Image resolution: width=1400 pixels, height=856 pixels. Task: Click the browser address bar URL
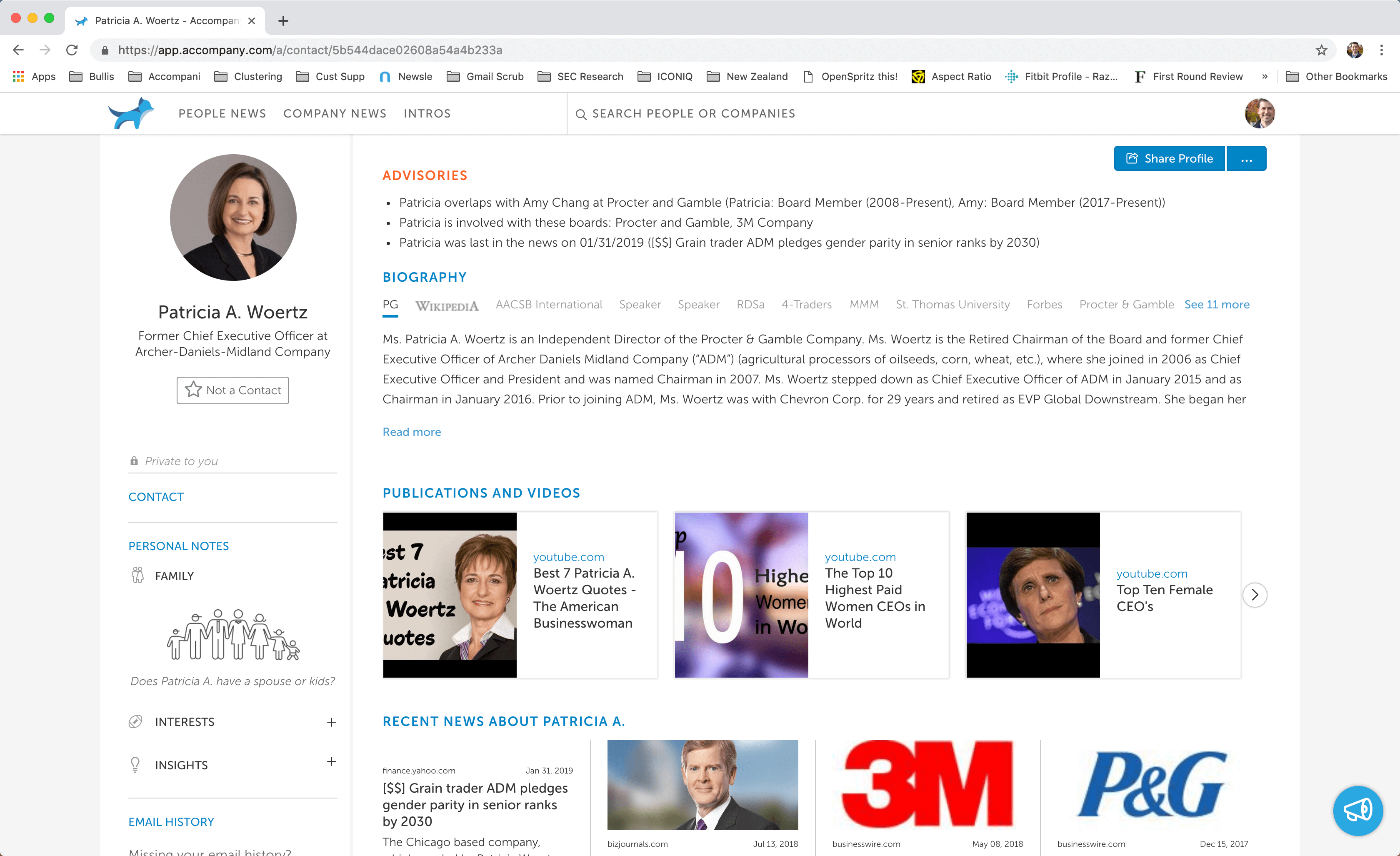310,50
